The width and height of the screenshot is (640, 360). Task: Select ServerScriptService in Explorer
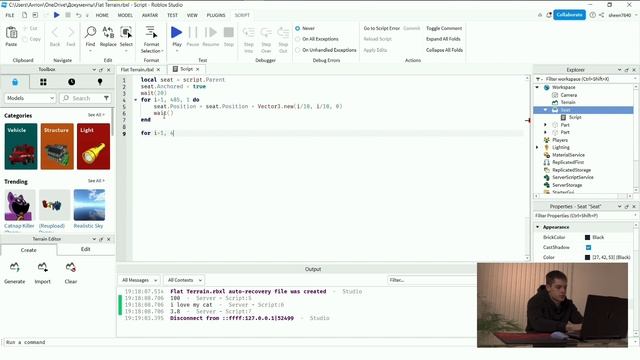[x=573, y=177]
